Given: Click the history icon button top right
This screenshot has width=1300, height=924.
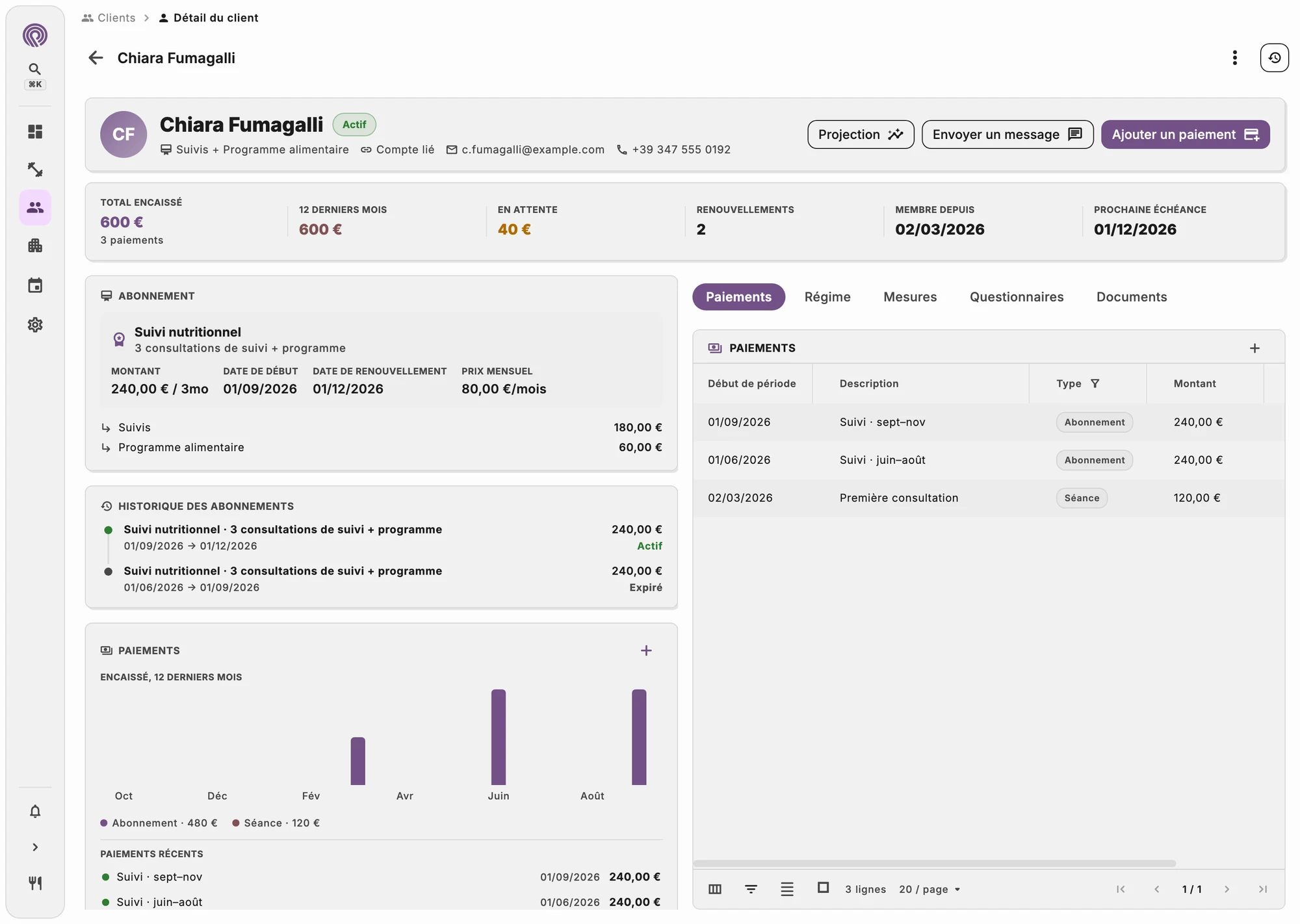Looking at the screenshot, I should [x=1274, y=58].
